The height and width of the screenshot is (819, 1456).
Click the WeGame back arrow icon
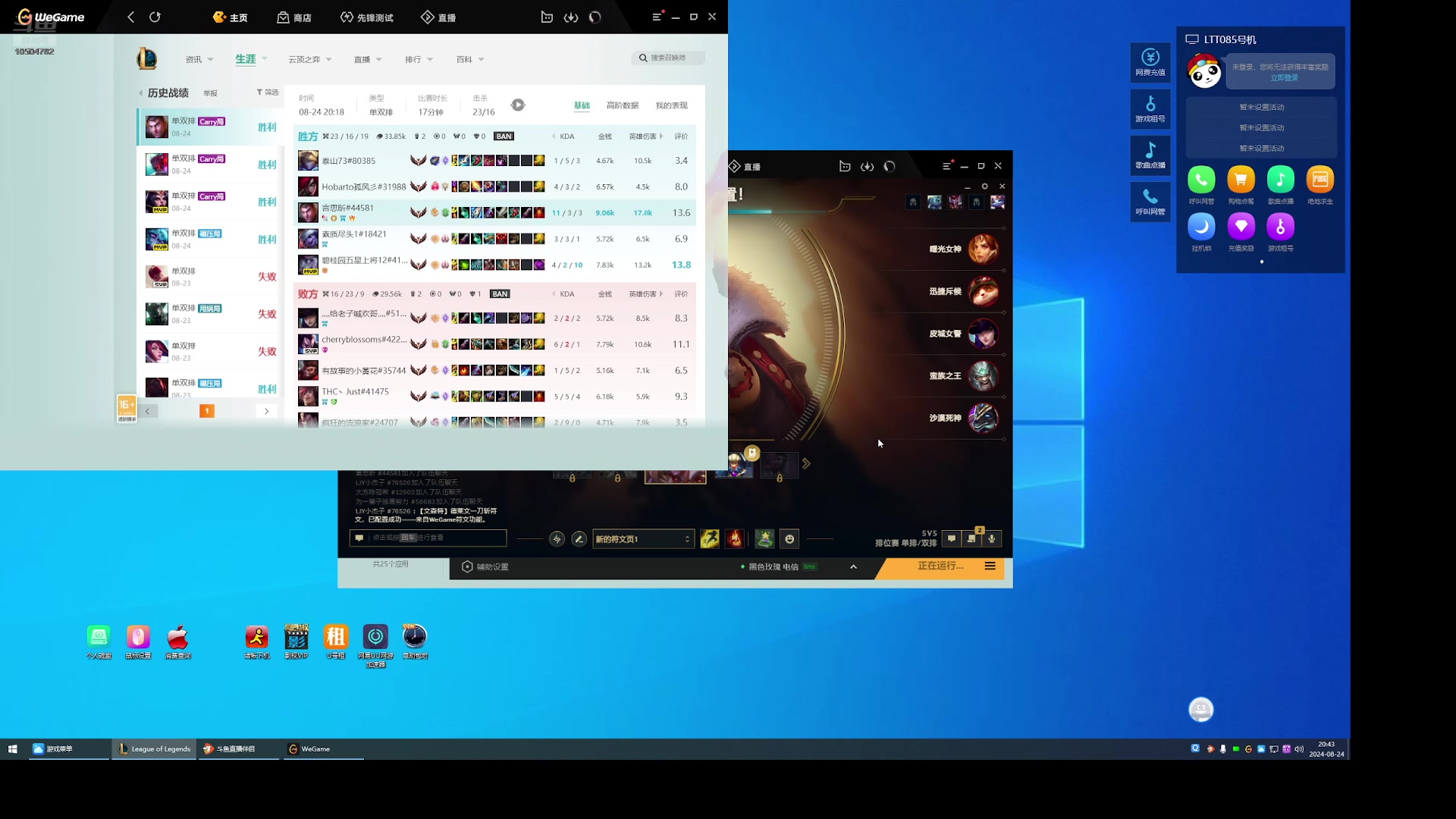131,17
